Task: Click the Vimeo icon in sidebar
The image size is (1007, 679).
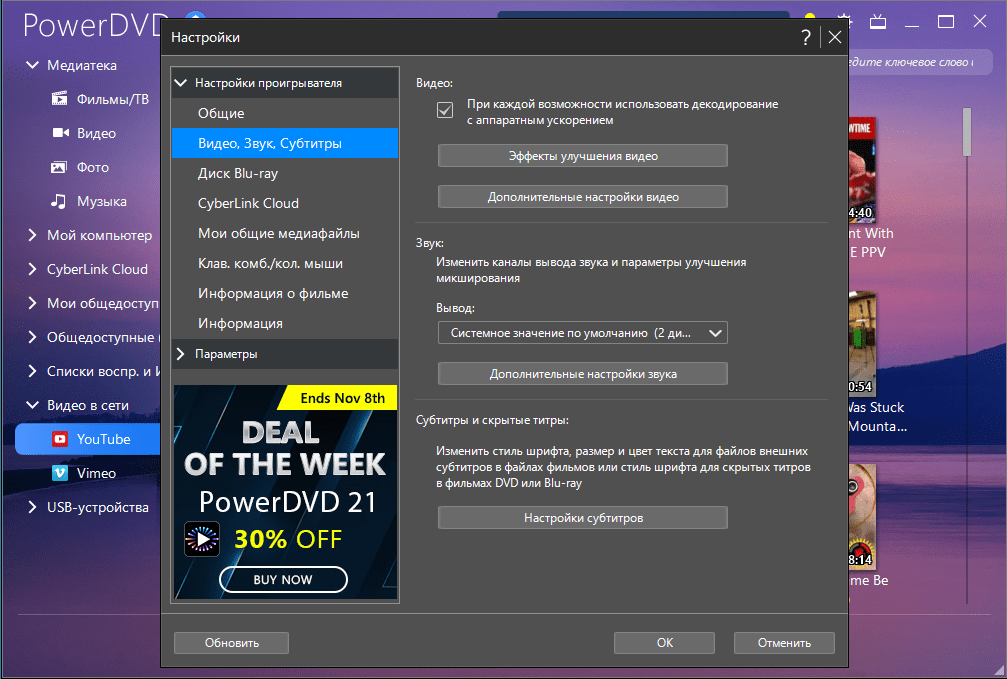Action: click(x=60, y=473)
